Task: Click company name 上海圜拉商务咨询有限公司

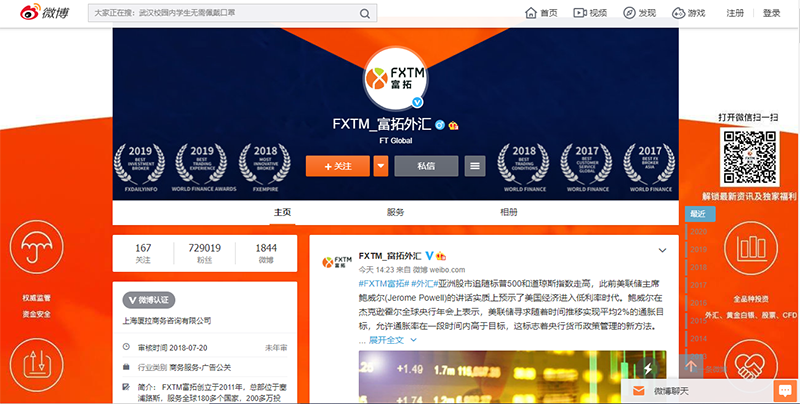Action: [x=167, y=321]
